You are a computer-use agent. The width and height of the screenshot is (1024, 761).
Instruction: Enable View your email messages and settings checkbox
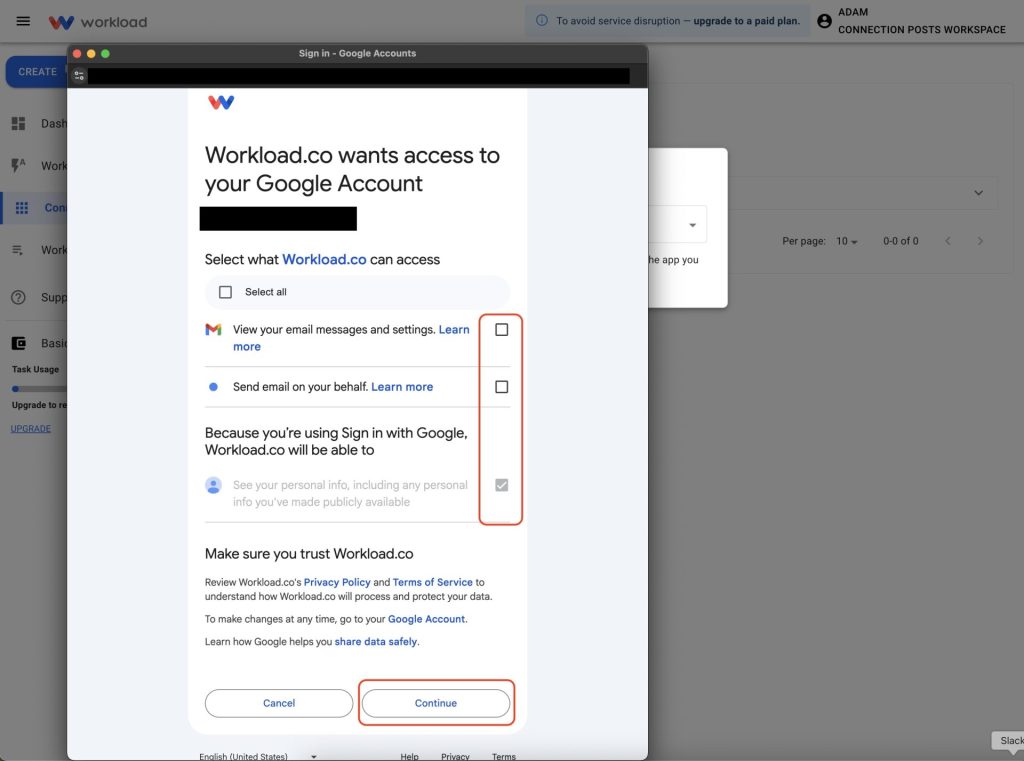[502, 330]
